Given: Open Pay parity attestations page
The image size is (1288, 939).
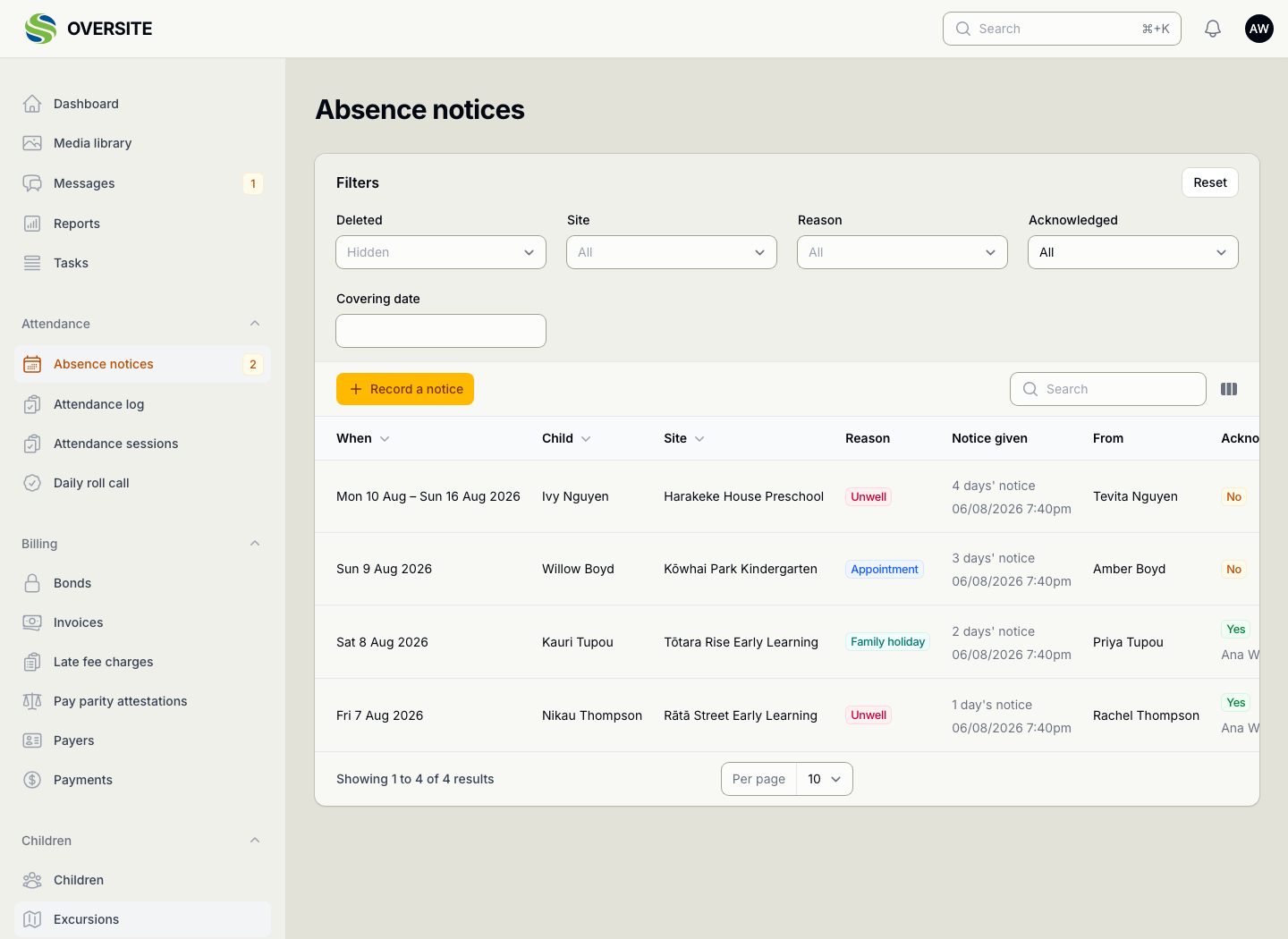Looking at the screenshot, I should (x=142, y=701).
